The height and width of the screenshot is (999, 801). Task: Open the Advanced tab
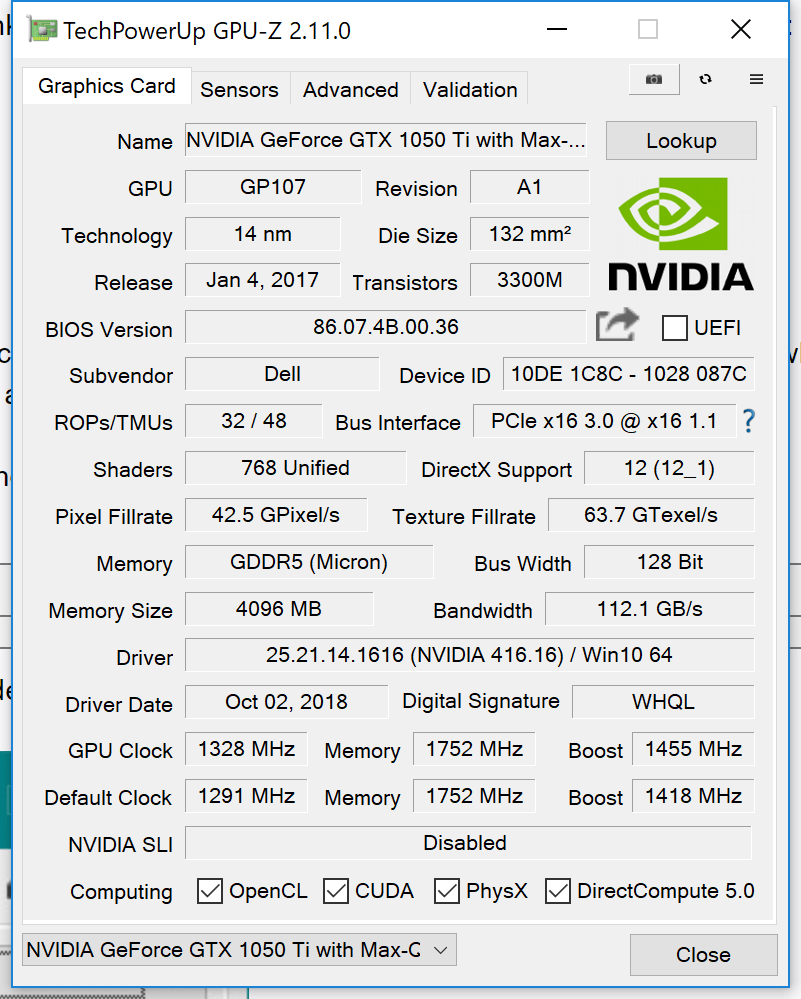[350, 89]
